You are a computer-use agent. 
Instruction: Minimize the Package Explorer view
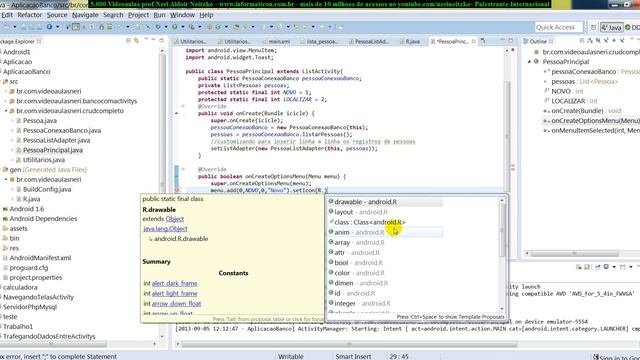point(154,40)
